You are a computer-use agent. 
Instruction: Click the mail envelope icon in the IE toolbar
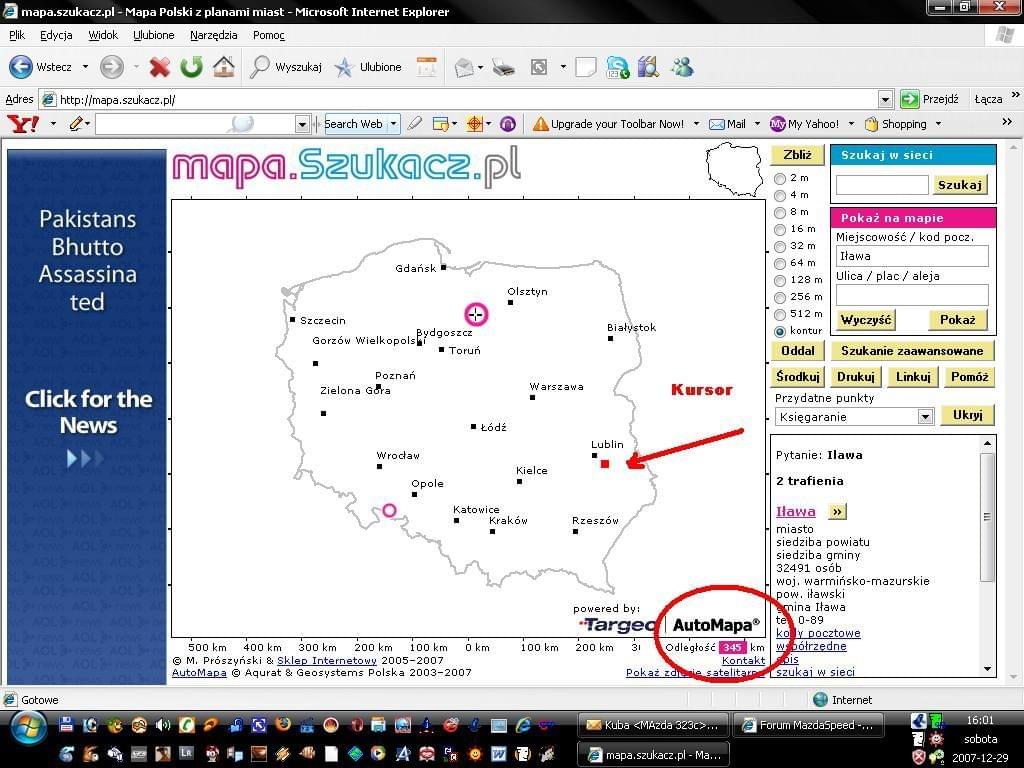pos(464,67)
